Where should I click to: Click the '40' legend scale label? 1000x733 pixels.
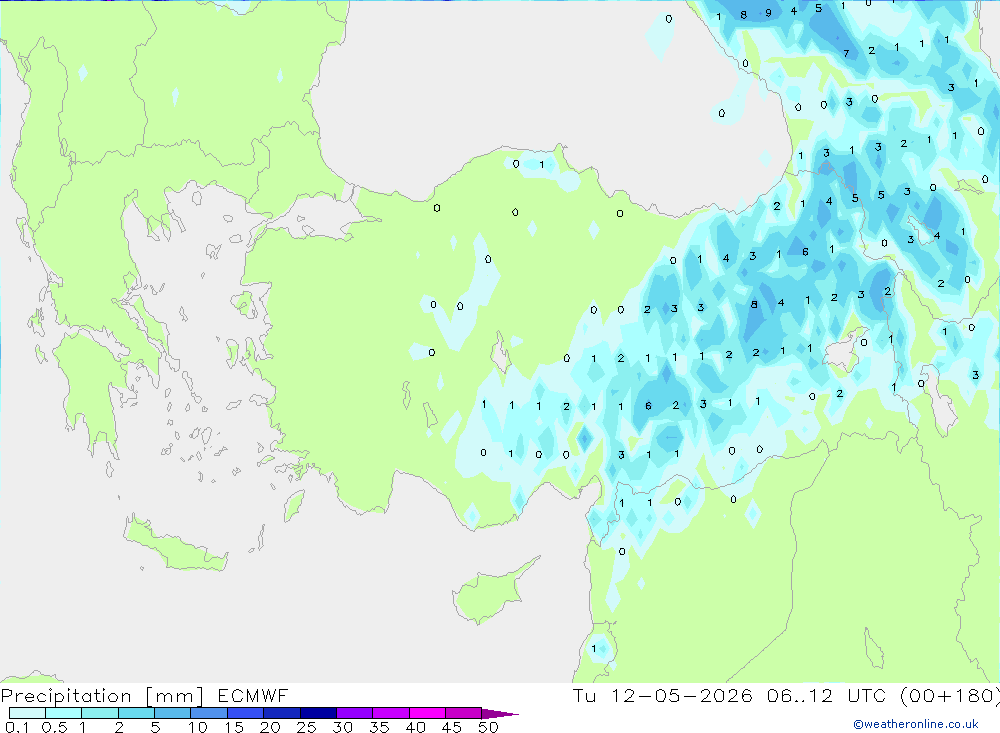(416, 727)
